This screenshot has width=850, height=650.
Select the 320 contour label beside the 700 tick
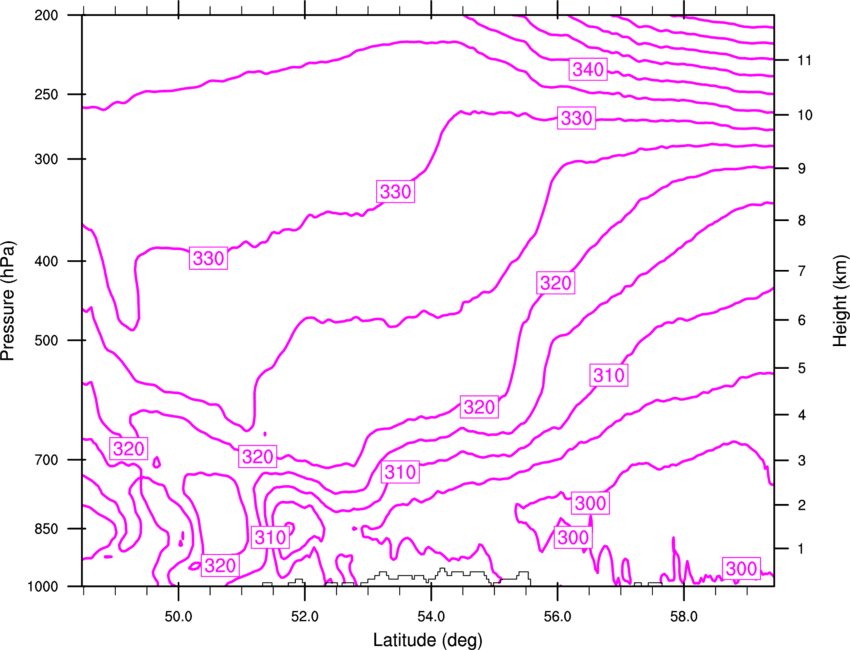128,449
